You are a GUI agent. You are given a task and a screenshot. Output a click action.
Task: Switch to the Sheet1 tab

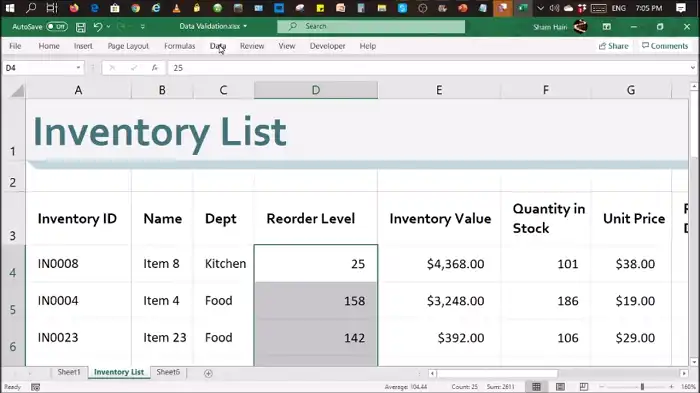[x=69, y=372]
